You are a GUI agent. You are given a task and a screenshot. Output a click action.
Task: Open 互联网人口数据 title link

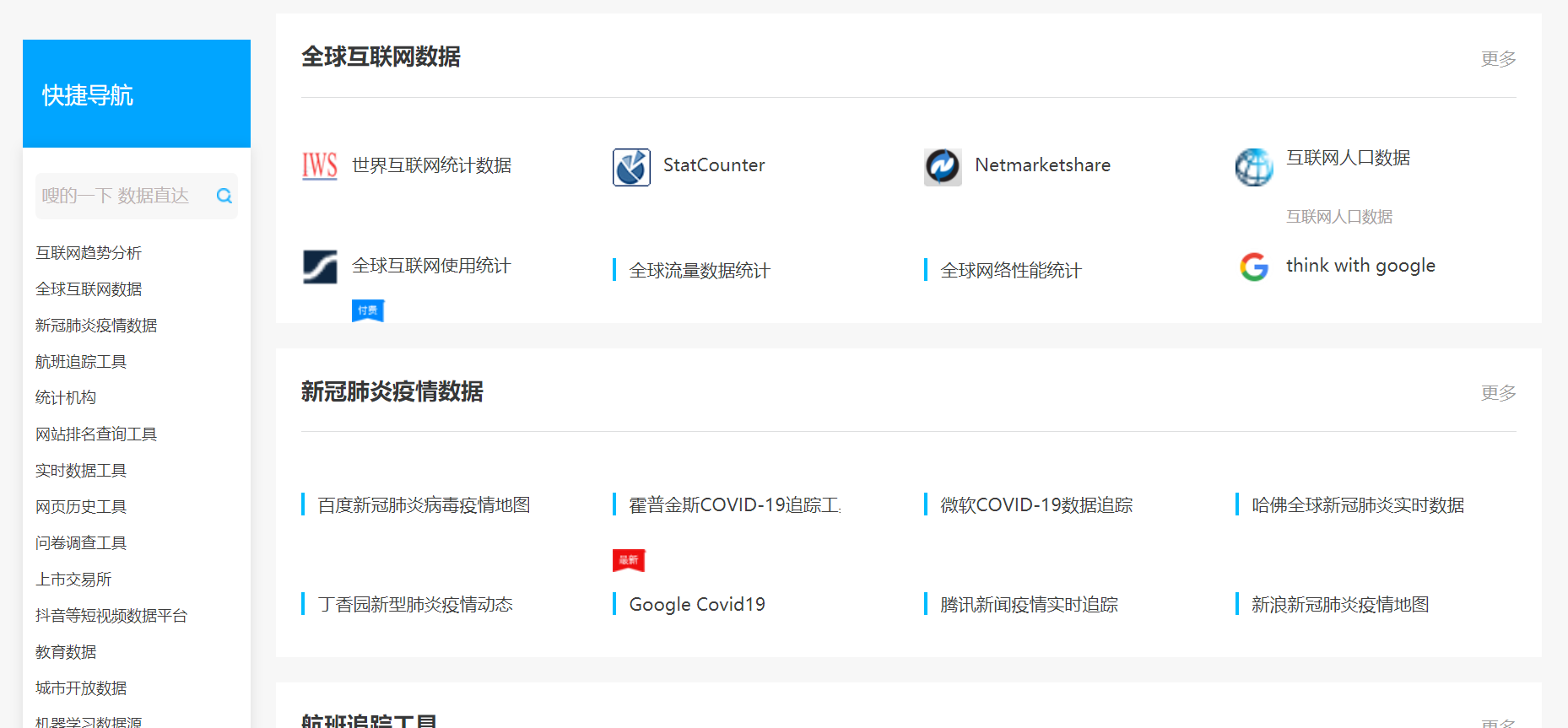pyautogui.click(x=1349, y=158)
